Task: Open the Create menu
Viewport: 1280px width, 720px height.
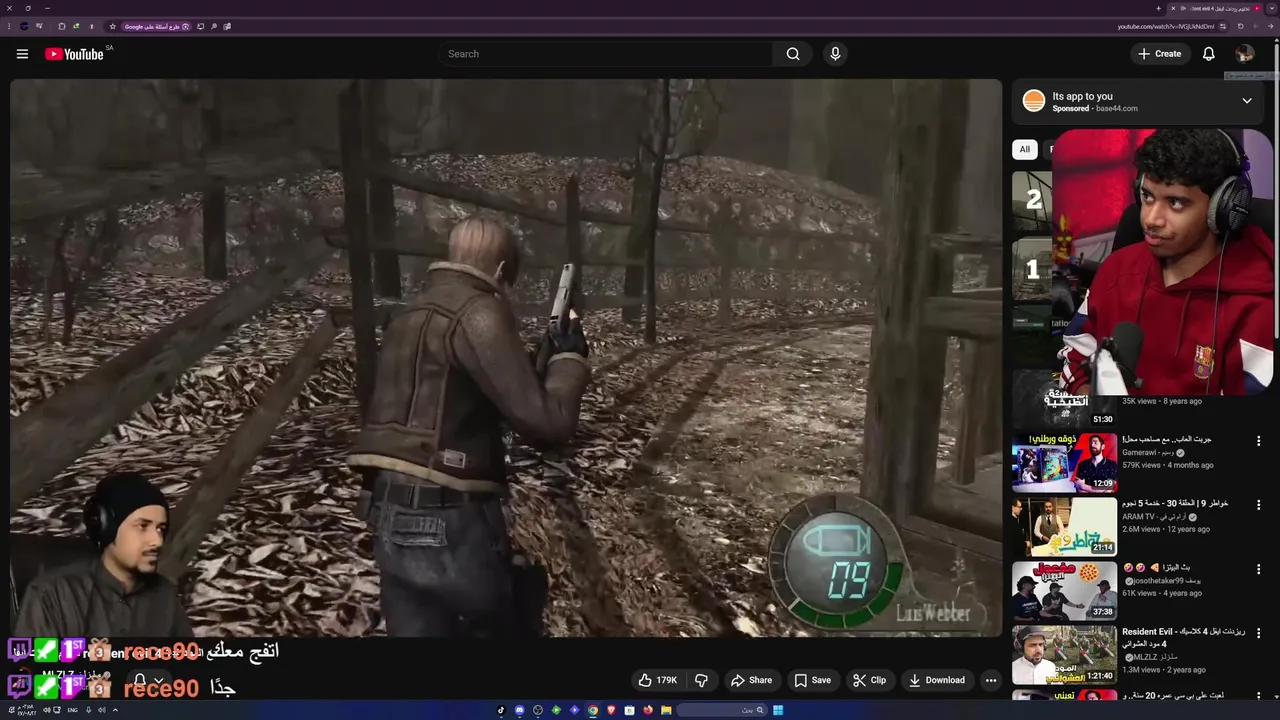Action: click(1160, 54)
